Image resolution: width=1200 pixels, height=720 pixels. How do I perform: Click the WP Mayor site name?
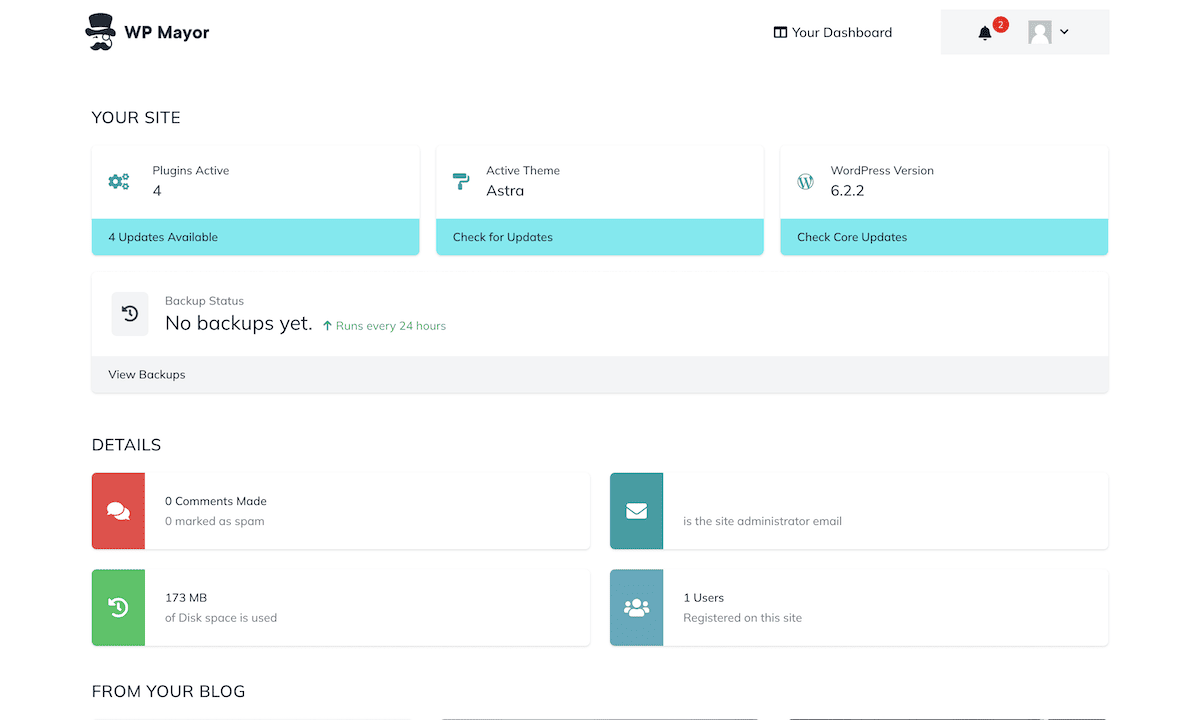167,32
